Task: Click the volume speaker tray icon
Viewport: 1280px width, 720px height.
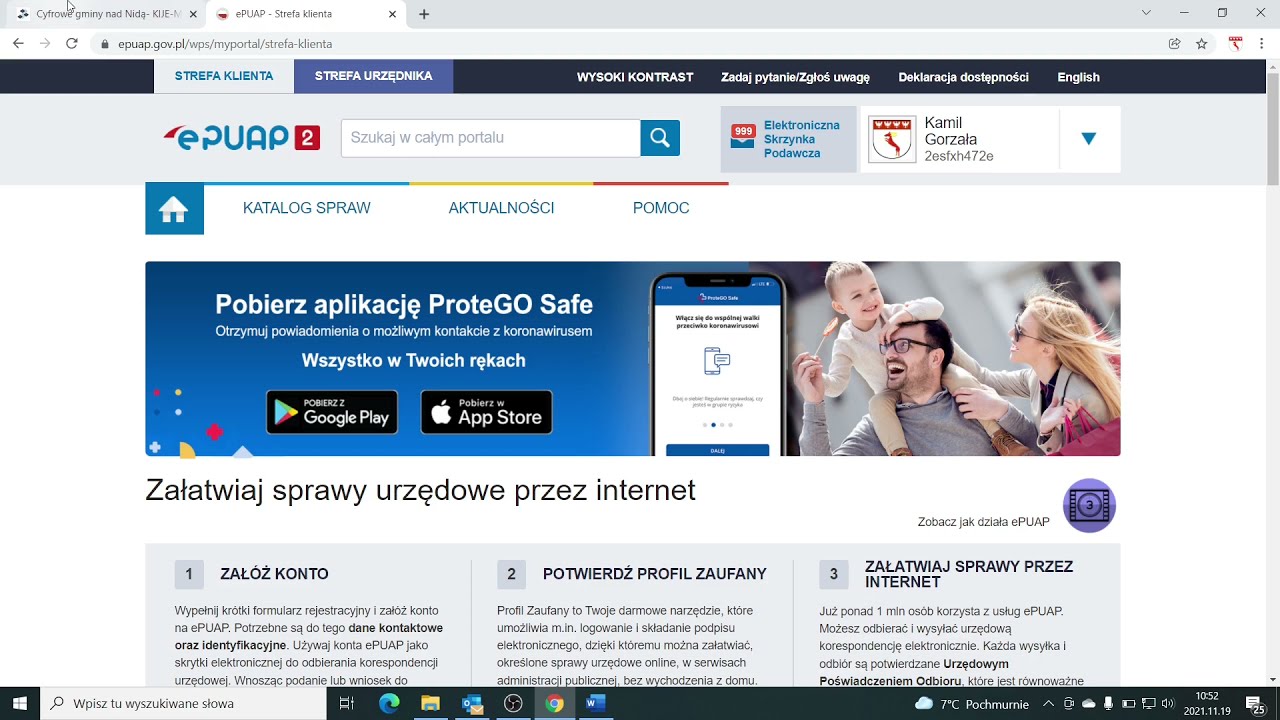Action: (x=1167, y=704)
